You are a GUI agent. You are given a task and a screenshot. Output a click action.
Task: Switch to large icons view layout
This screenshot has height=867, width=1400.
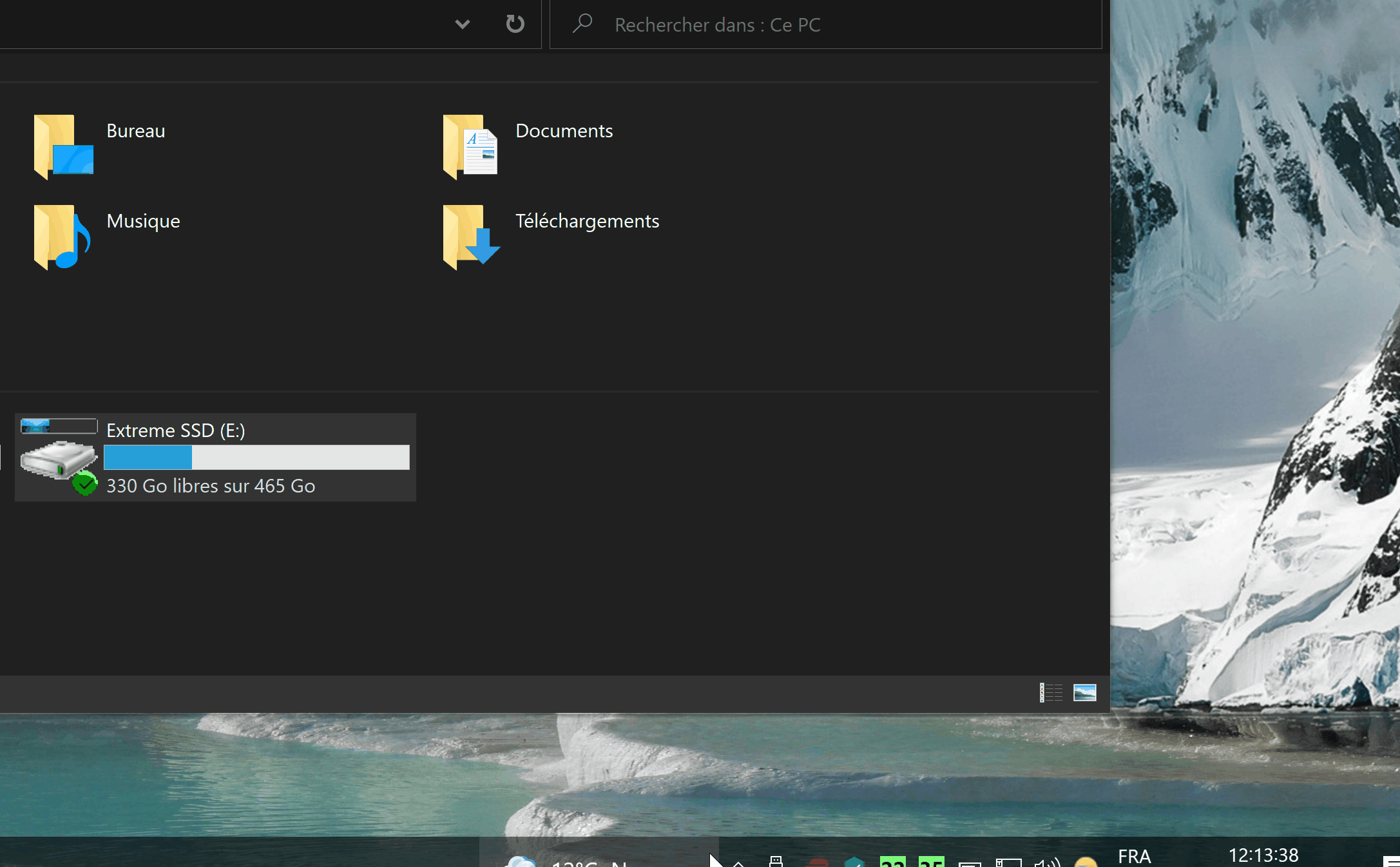point(1085,692)
